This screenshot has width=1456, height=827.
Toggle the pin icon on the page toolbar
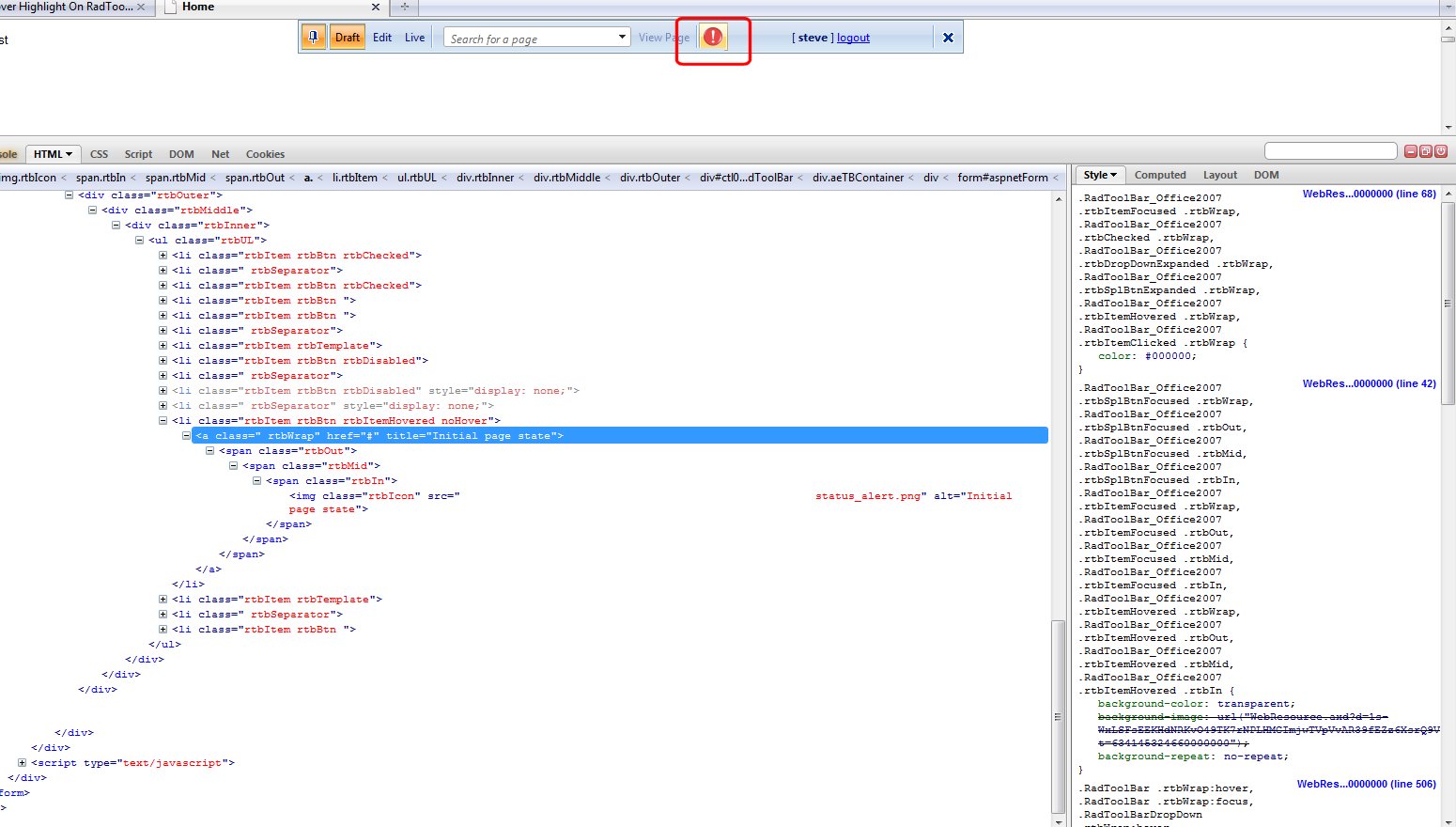click(x=313, y=38)
